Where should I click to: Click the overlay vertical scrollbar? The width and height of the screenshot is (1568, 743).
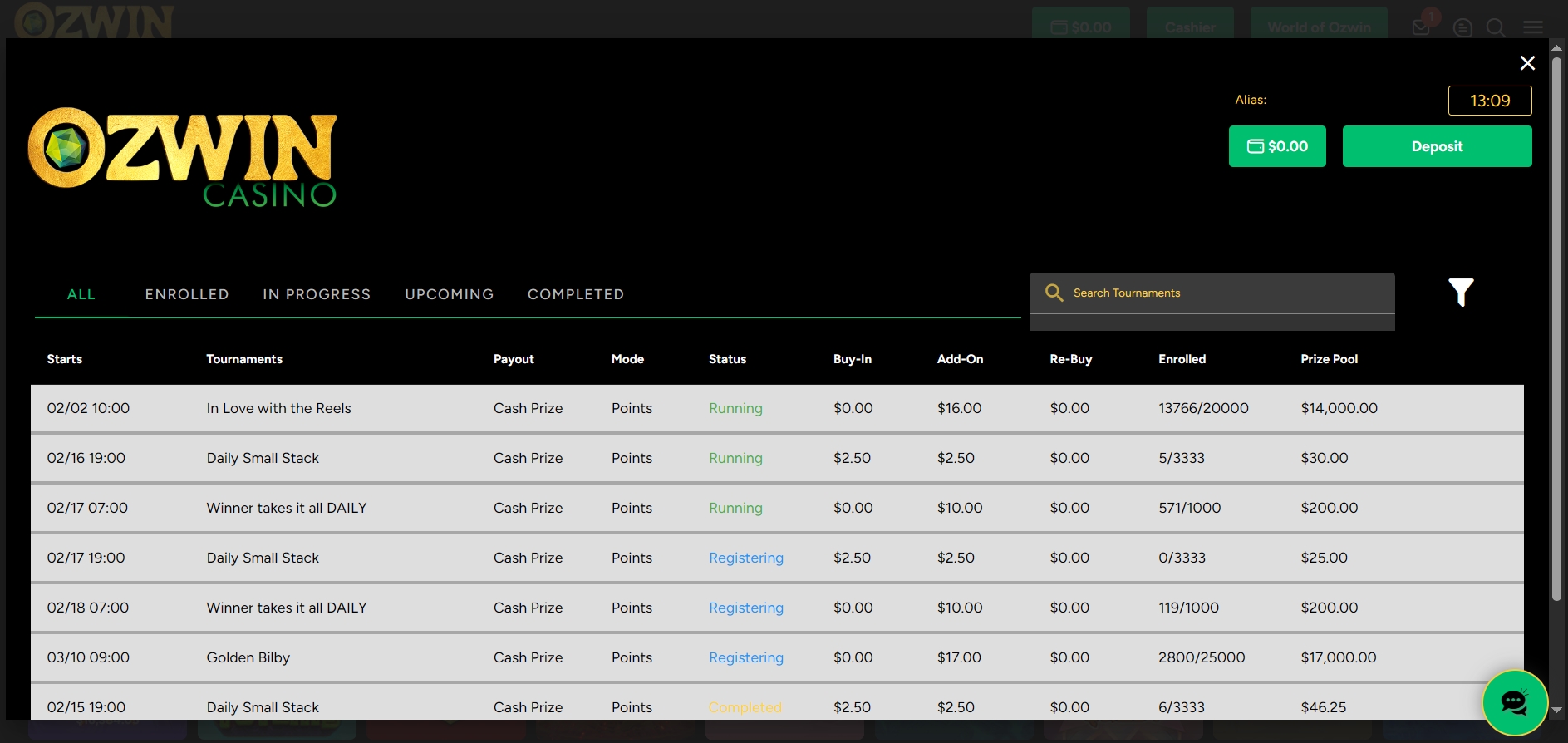point(1556,328)
